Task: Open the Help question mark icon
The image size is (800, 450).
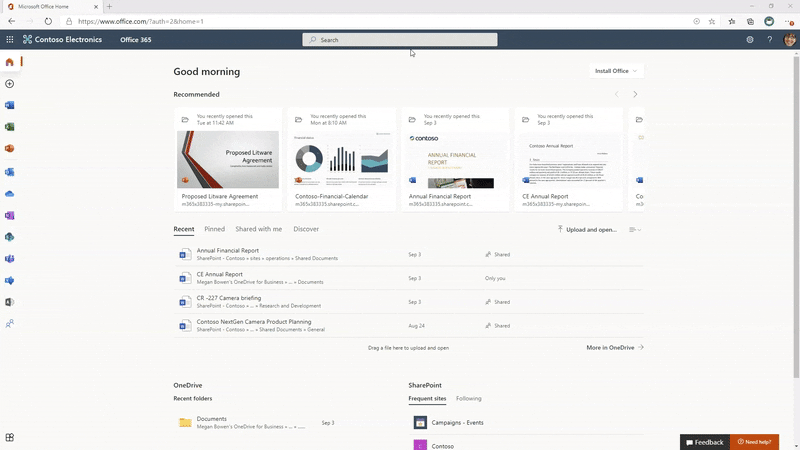Action: [x=769, y=39]
